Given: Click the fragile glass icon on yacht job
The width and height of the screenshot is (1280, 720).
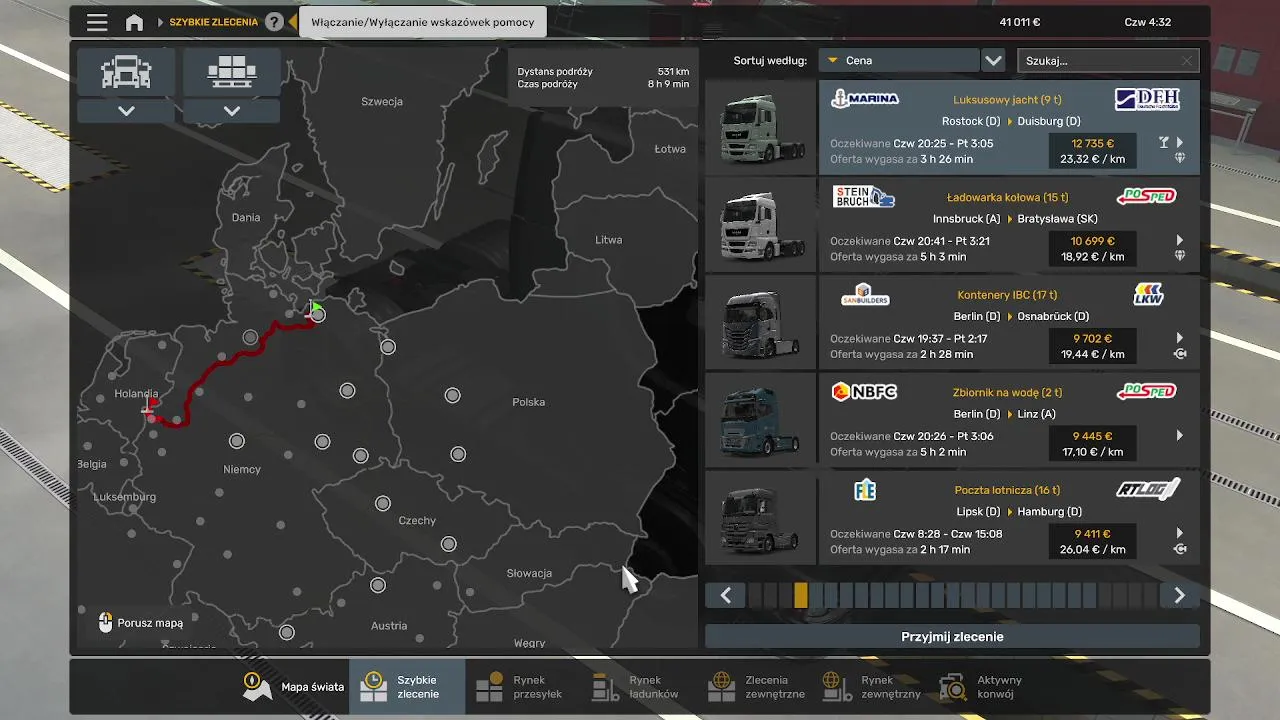Looking at the screenshot, I should pyautogui.click(x=1163, y=143).
